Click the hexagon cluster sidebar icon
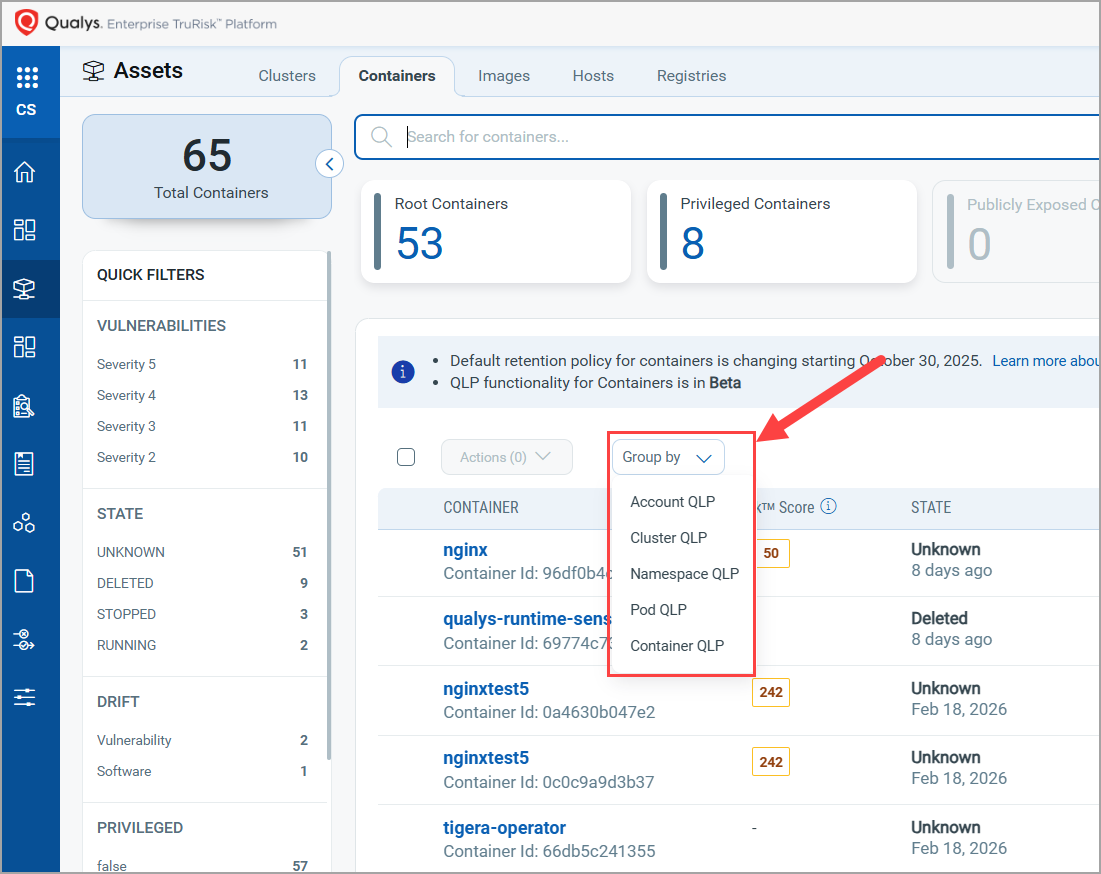 25,523
